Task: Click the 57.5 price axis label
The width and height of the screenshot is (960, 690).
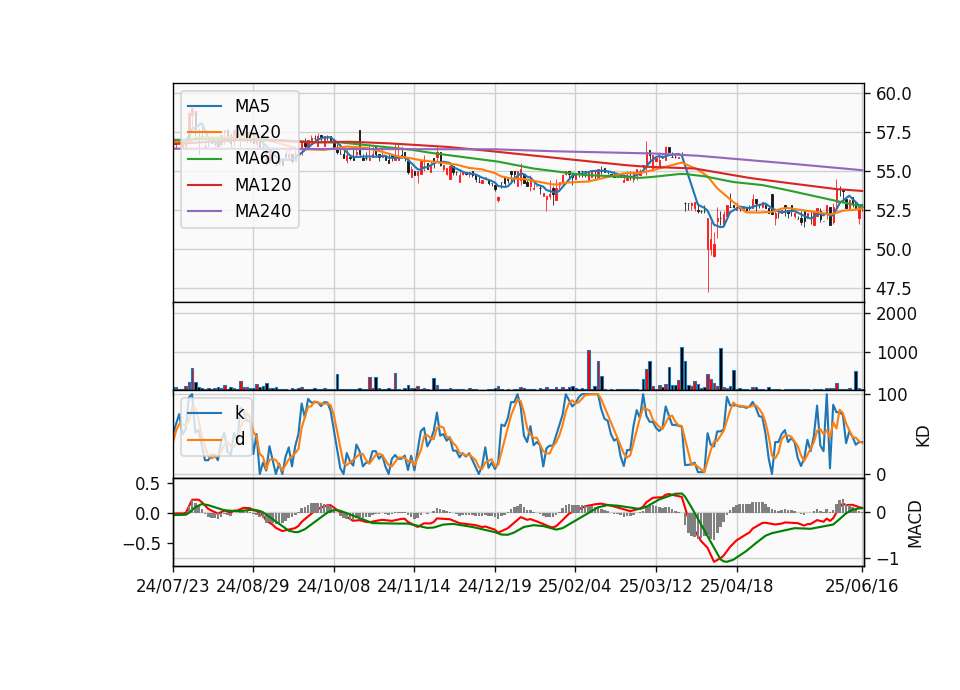Action: pos(893,133)
